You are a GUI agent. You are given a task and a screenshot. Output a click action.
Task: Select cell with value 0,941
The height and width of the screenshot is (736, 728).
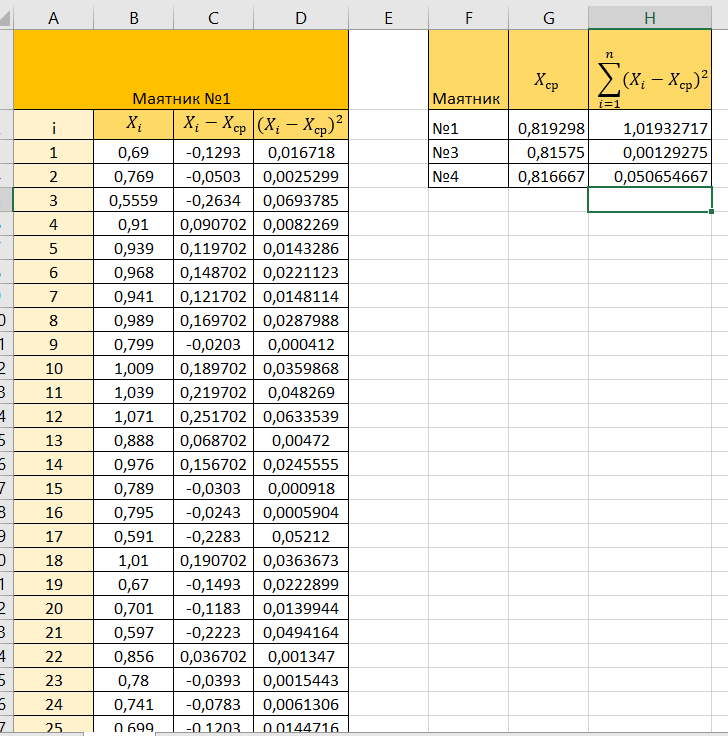point(134,296)
